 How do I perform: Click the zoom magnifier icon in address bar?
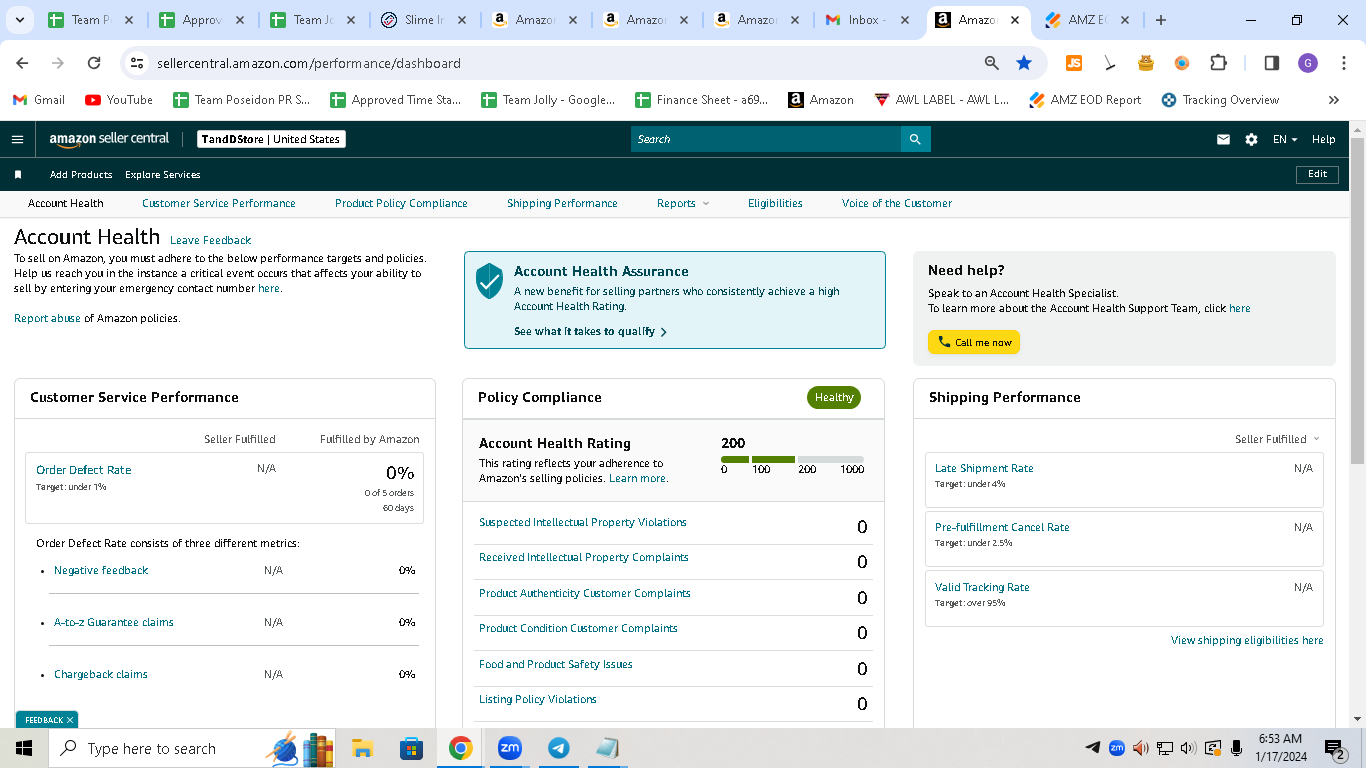(x=992, y=63)
